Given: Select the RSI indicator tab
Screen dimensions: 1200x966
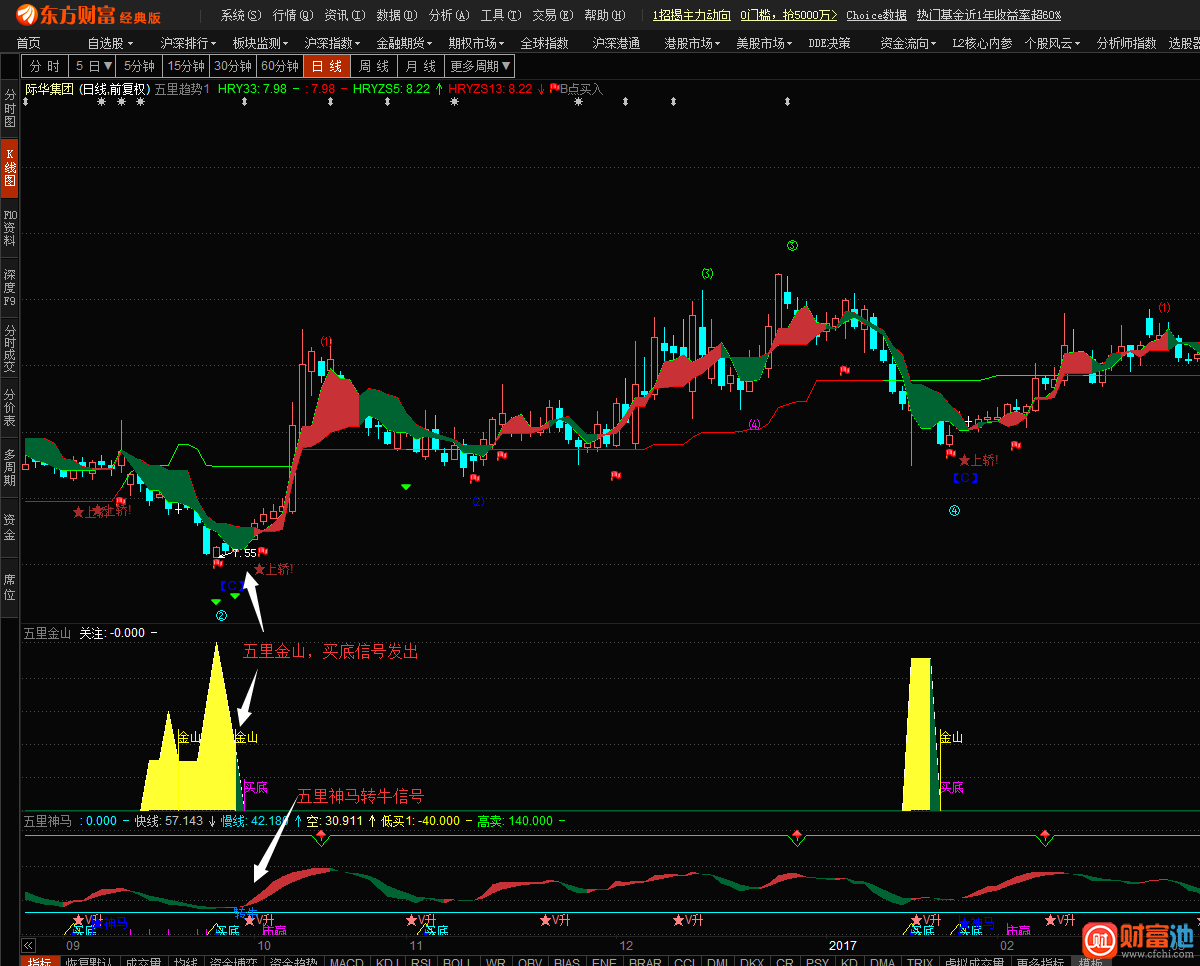Looking at the screenshot, I should 422,962.
